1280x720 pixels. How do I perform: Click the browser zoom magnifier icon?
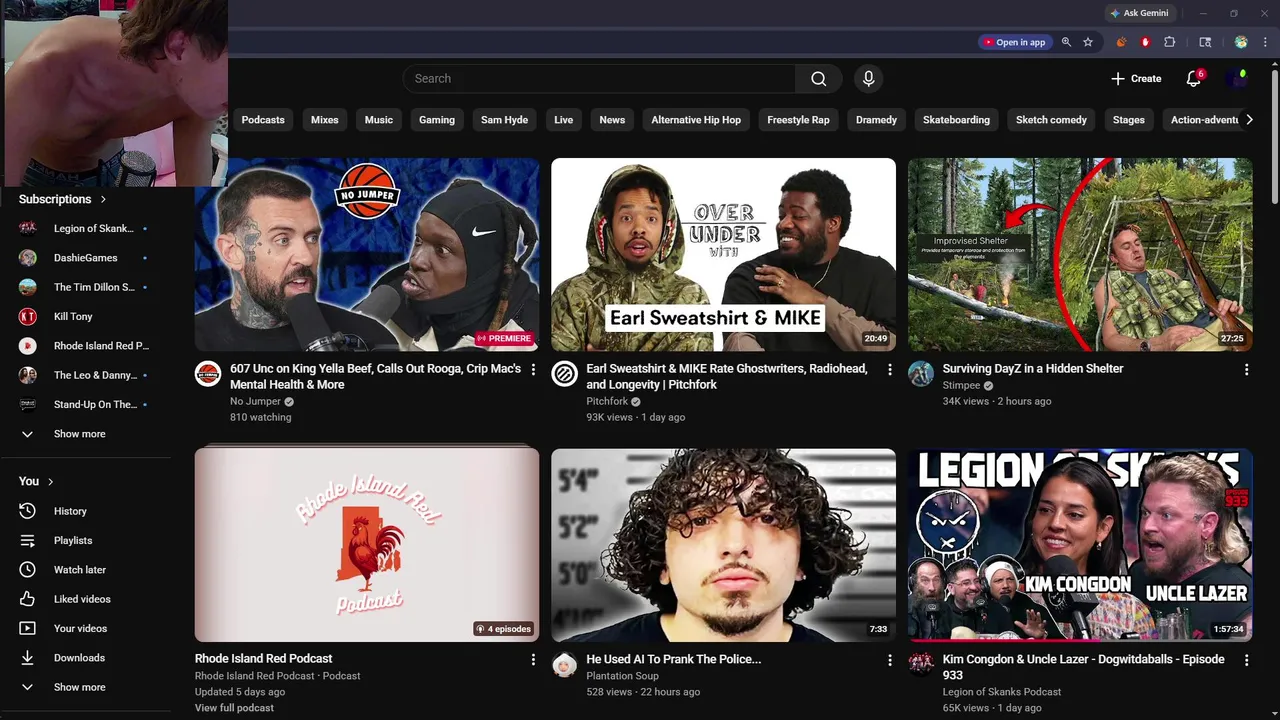1066,42
